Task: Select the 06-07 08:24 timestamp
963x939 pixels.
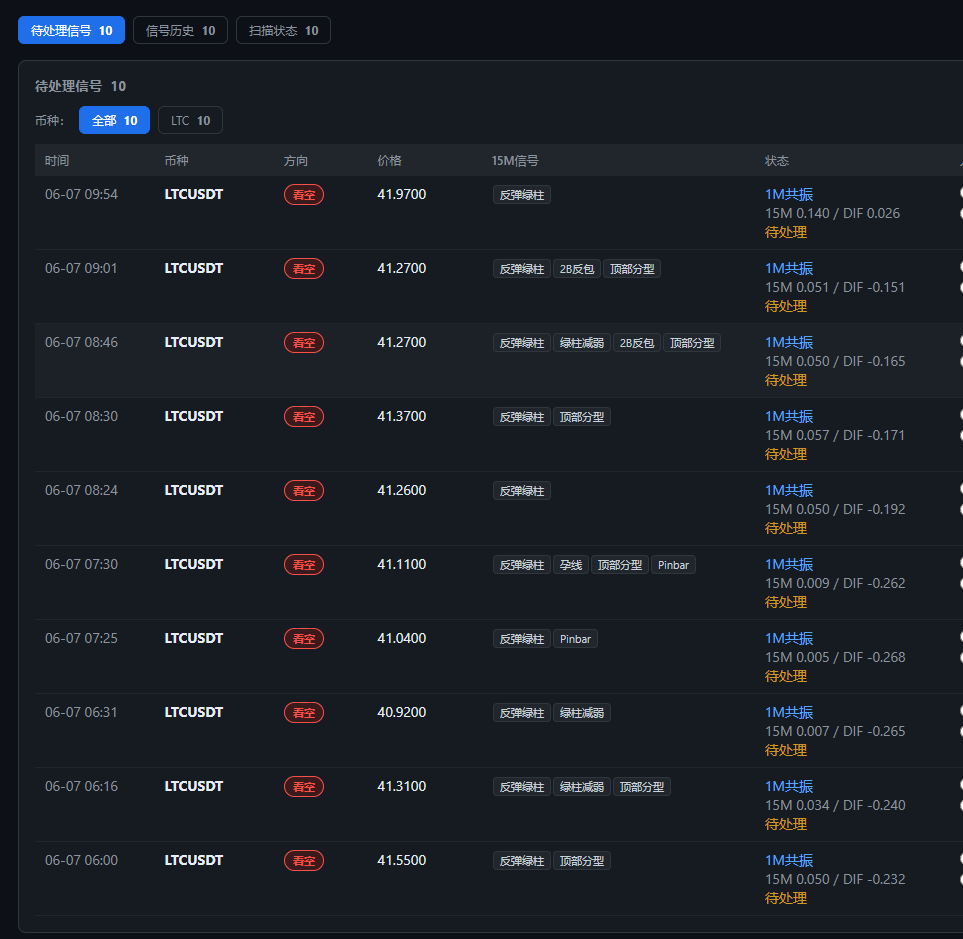Action: coord(81,491)
